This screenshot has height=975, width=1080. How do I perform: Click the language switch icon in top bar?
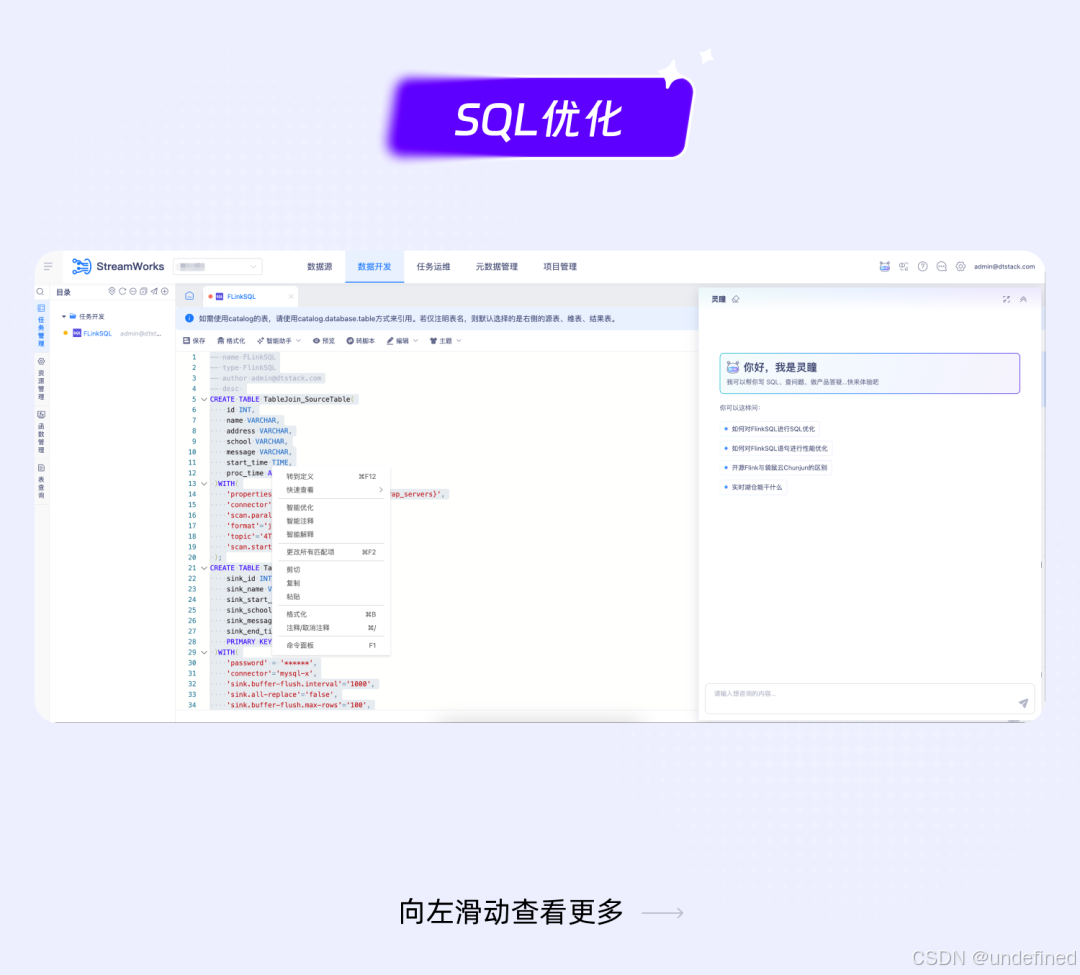904,266
